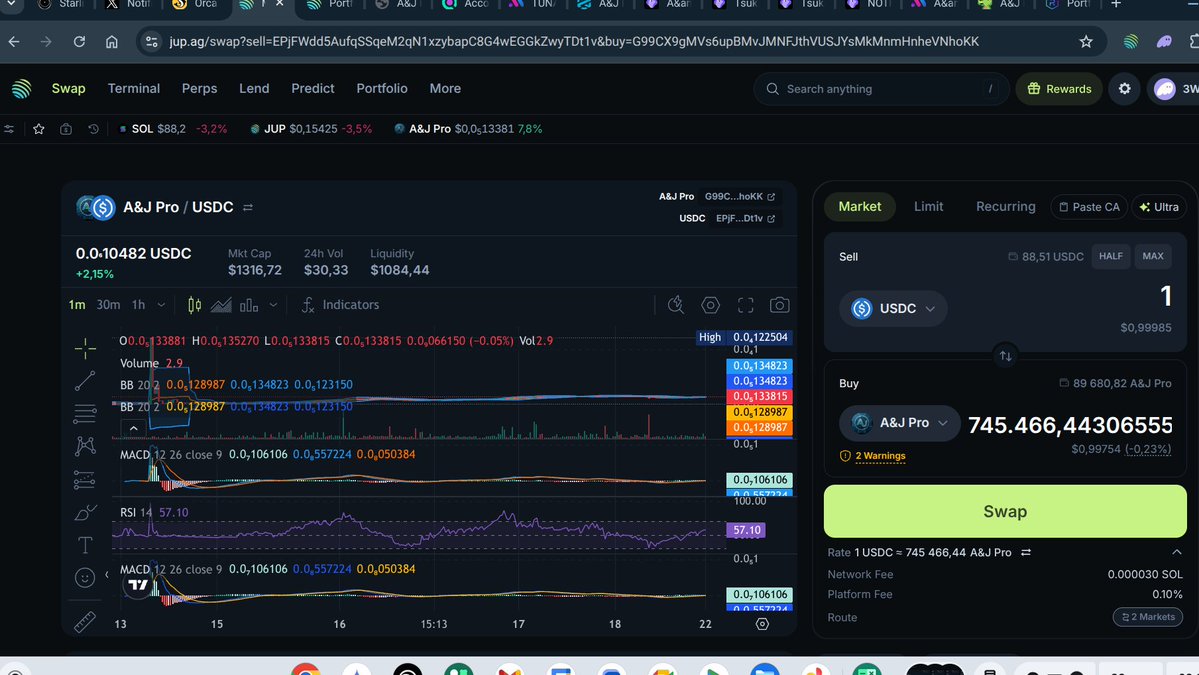
Task: Select the area chart type icon
Action: tap(221, 305)
